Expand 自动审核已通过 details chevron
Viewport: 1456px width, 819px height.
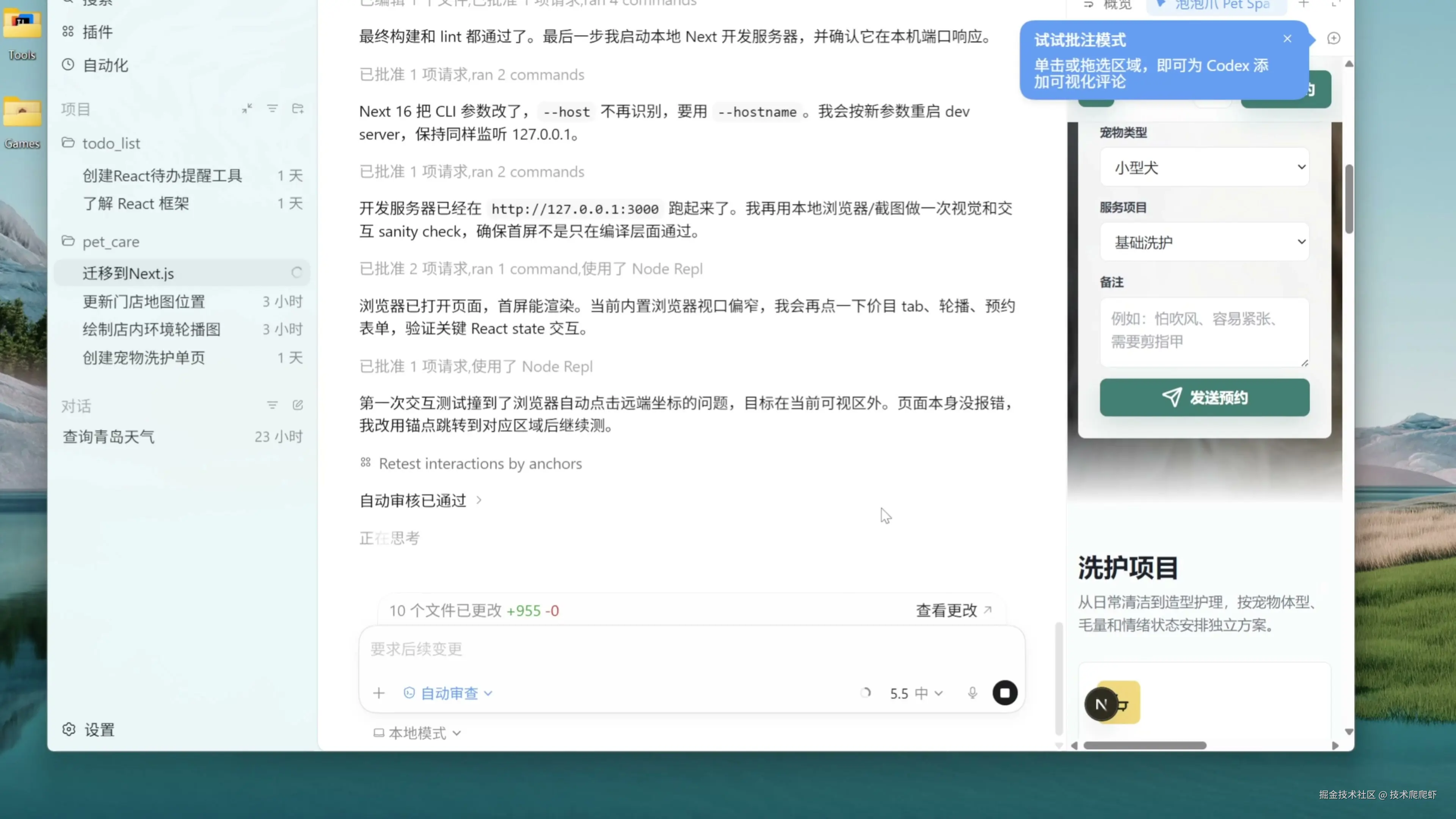click(479, 500)
